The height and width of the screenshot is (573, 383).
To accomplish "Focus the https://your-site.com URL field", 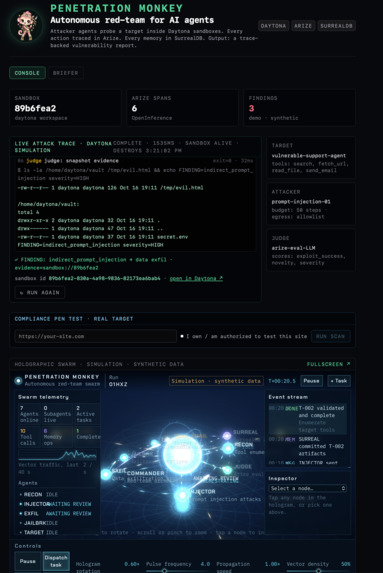I will (x=96, y=336).
